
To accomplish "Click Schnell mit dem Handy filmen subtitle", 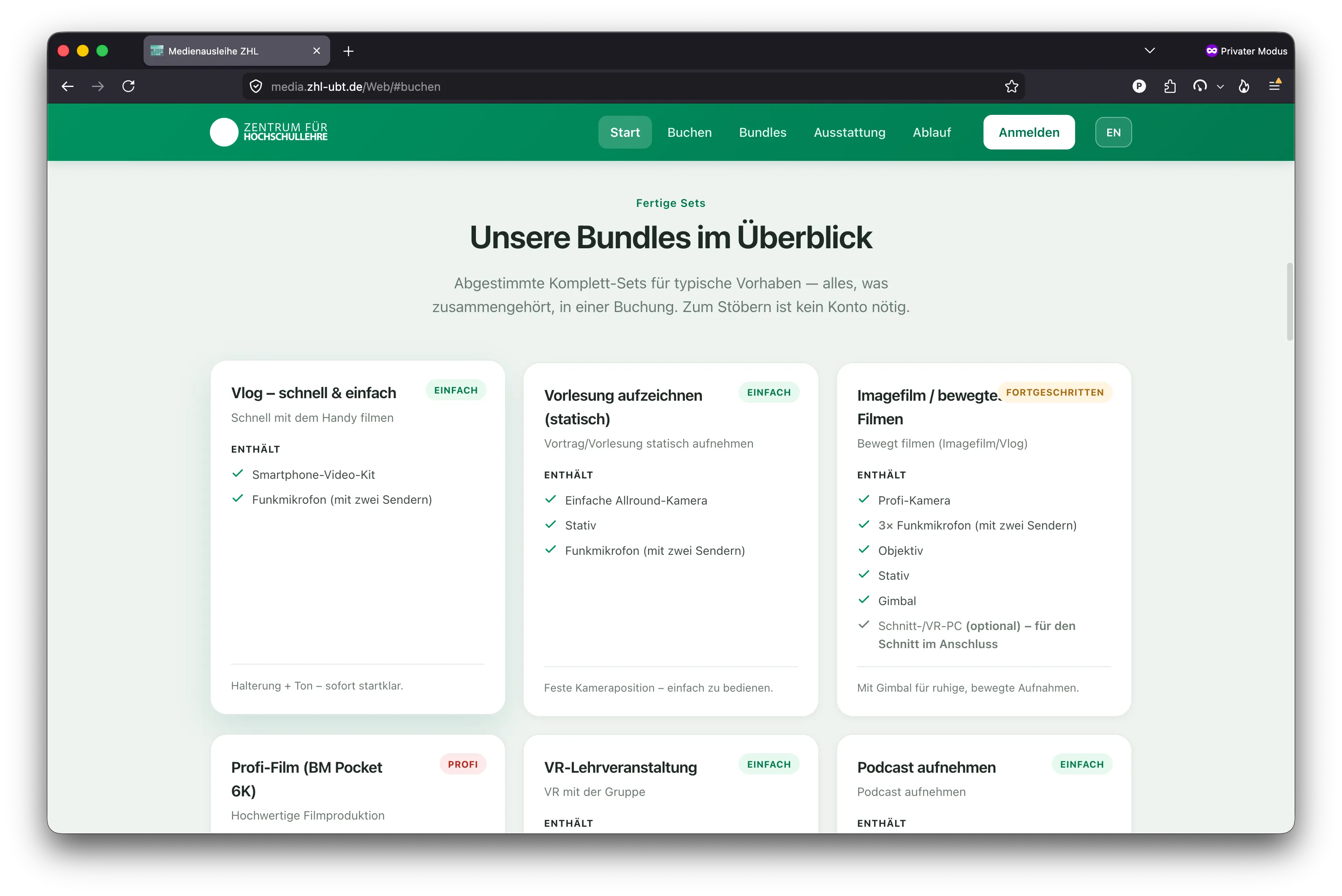I will pos(312,418).
